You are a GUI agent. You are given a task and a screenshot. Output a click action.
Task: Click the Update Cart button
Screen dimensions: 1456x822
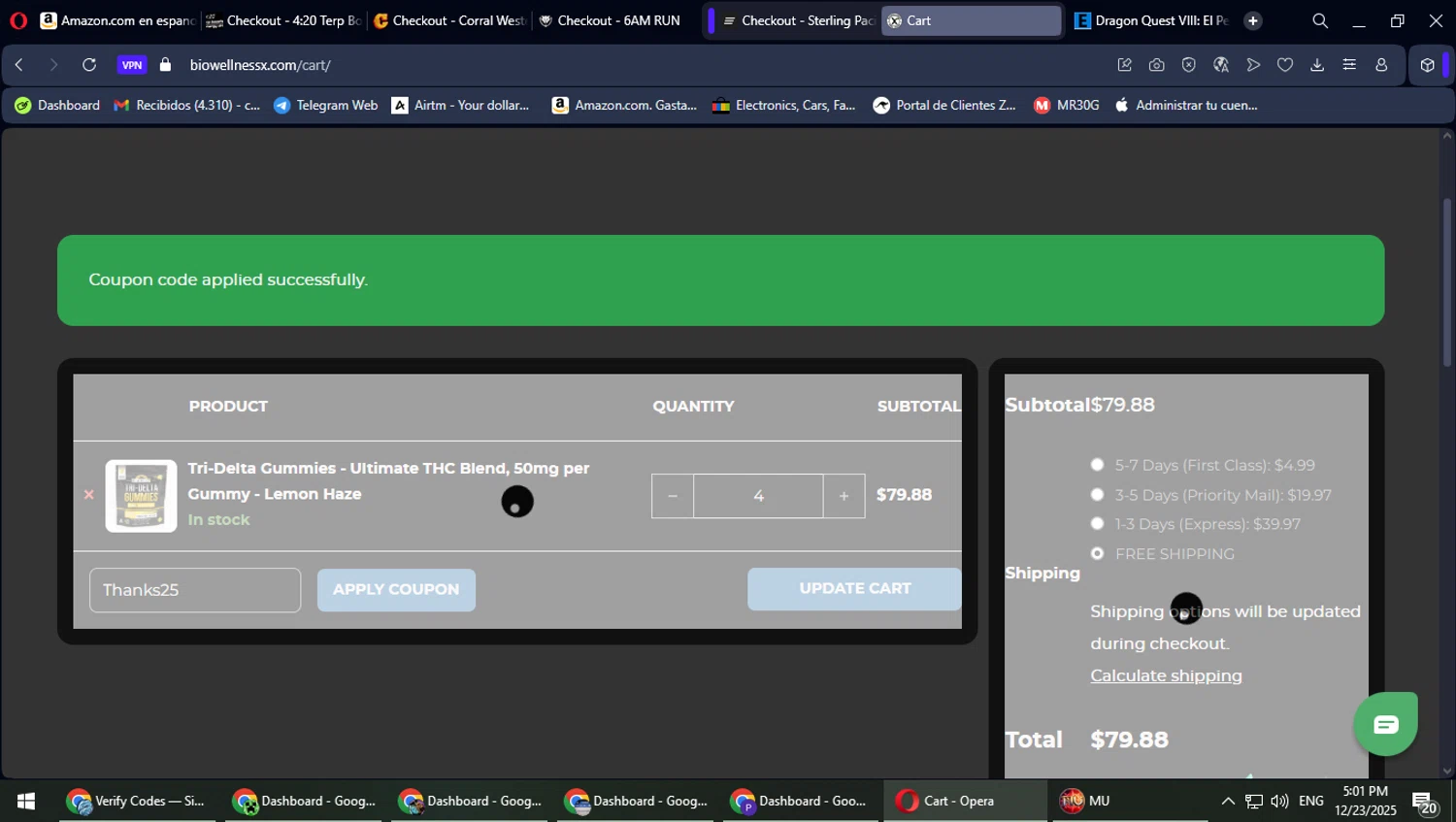pos(854,589)
